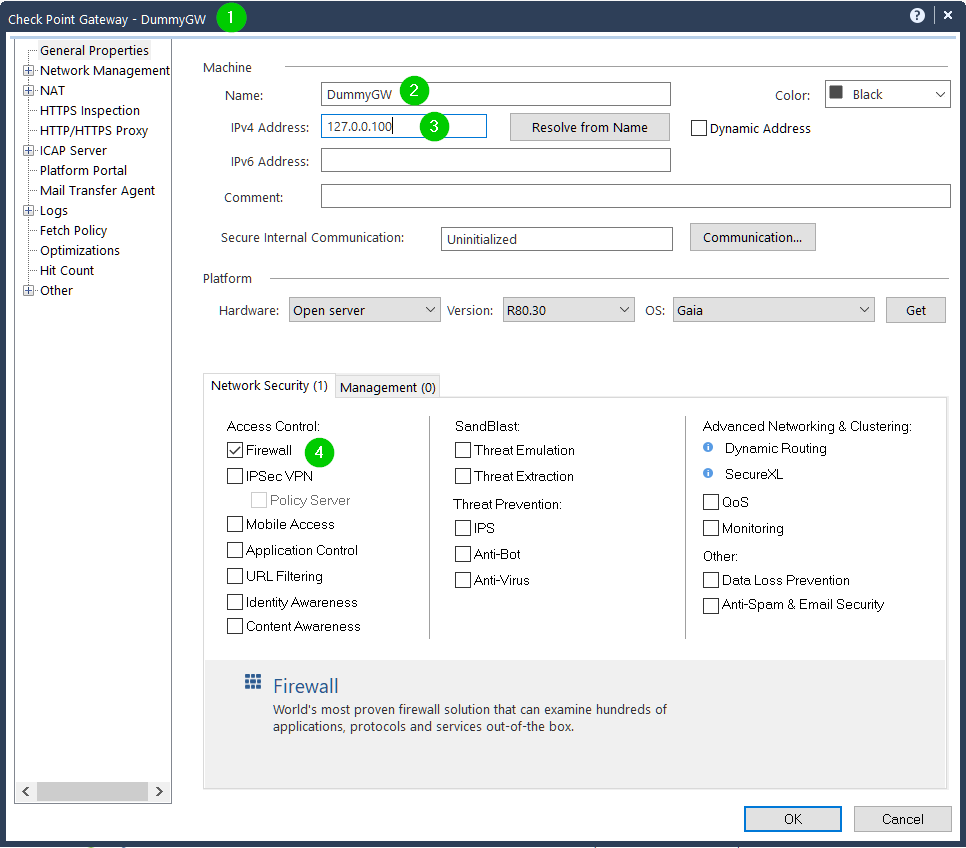
Task: Enable the Anti-Virus checkbox
Action: (463, 580)
